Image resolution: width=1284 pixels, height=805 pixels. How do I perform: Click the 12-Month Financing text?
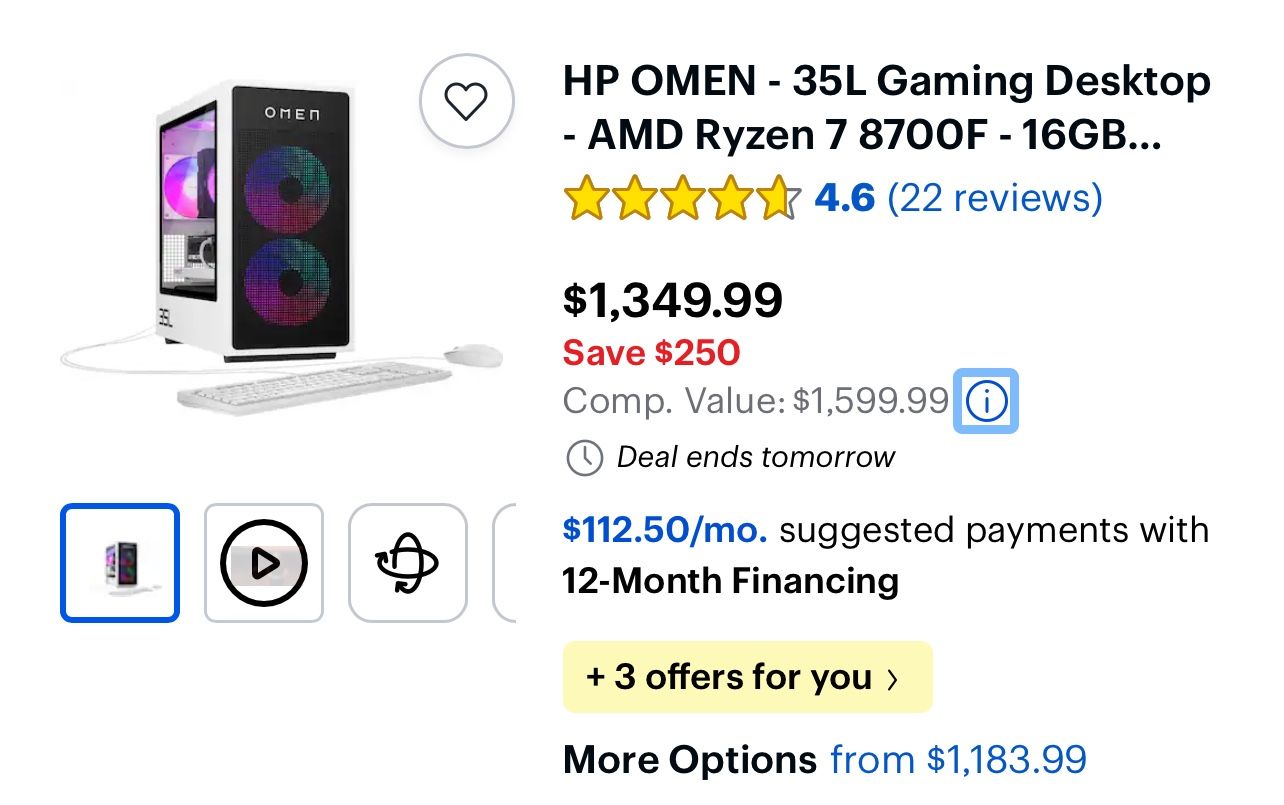click(731, 581)
